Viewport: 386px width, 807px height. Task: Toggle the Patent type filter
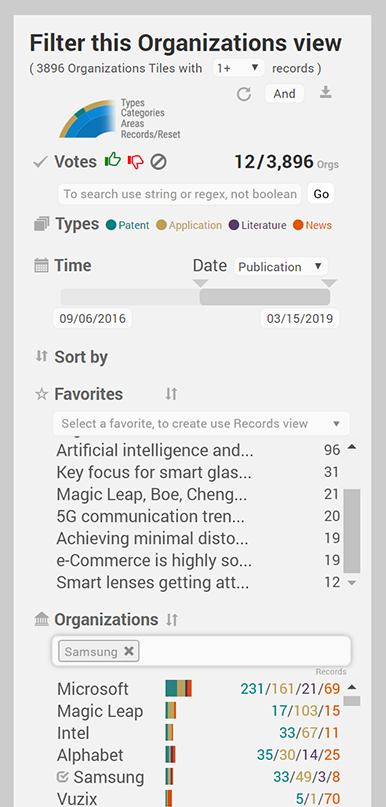(x=127, y=225)
